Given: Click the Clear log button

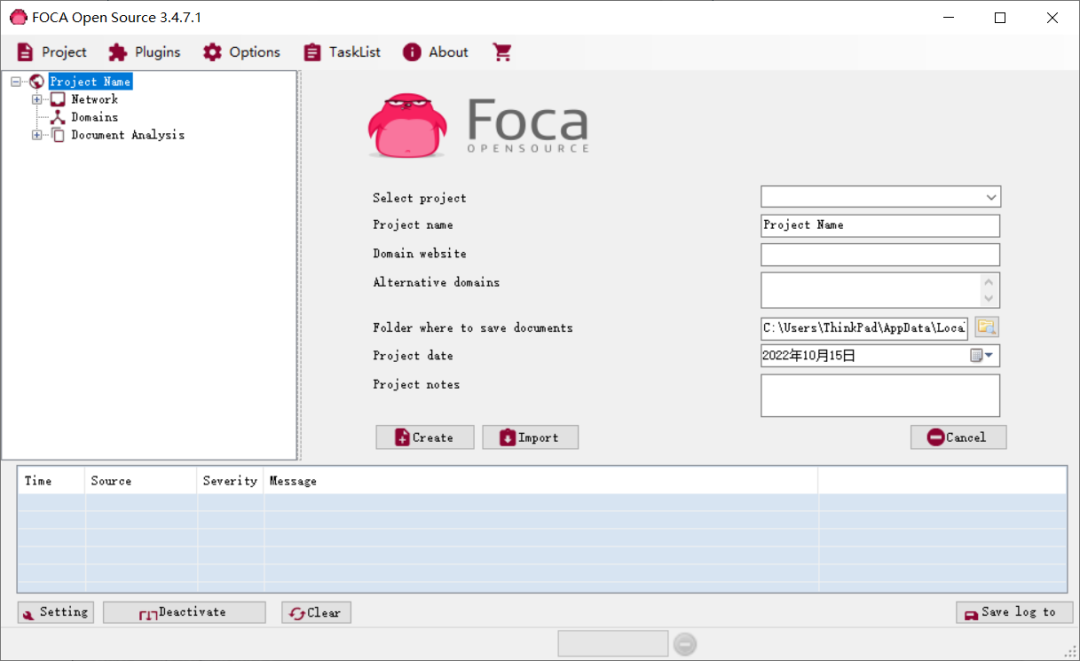Looking at the screenshot, I should [x=316, y=613].
